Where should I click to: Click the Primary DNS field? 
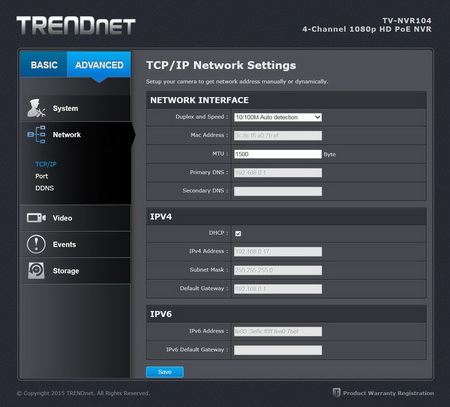coord(278,173)
